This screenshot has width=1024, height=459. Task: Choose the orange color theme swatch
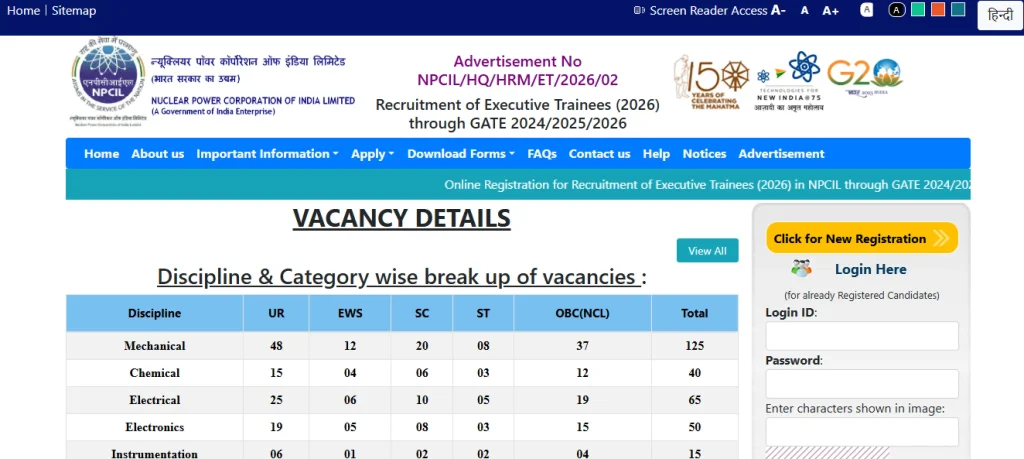[938, 9]
